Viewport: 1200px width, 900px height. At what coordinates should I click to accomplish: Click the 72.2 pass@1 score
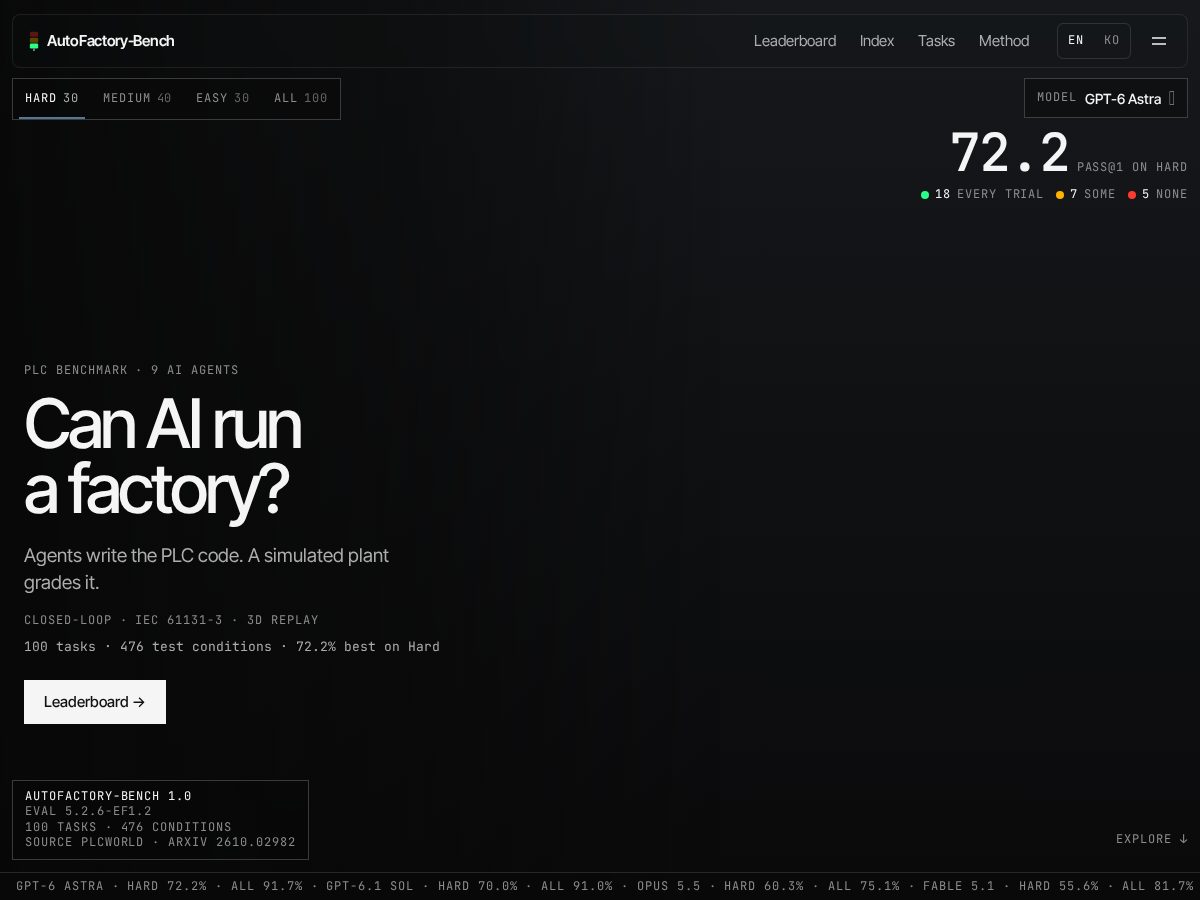coord(1010,154)
